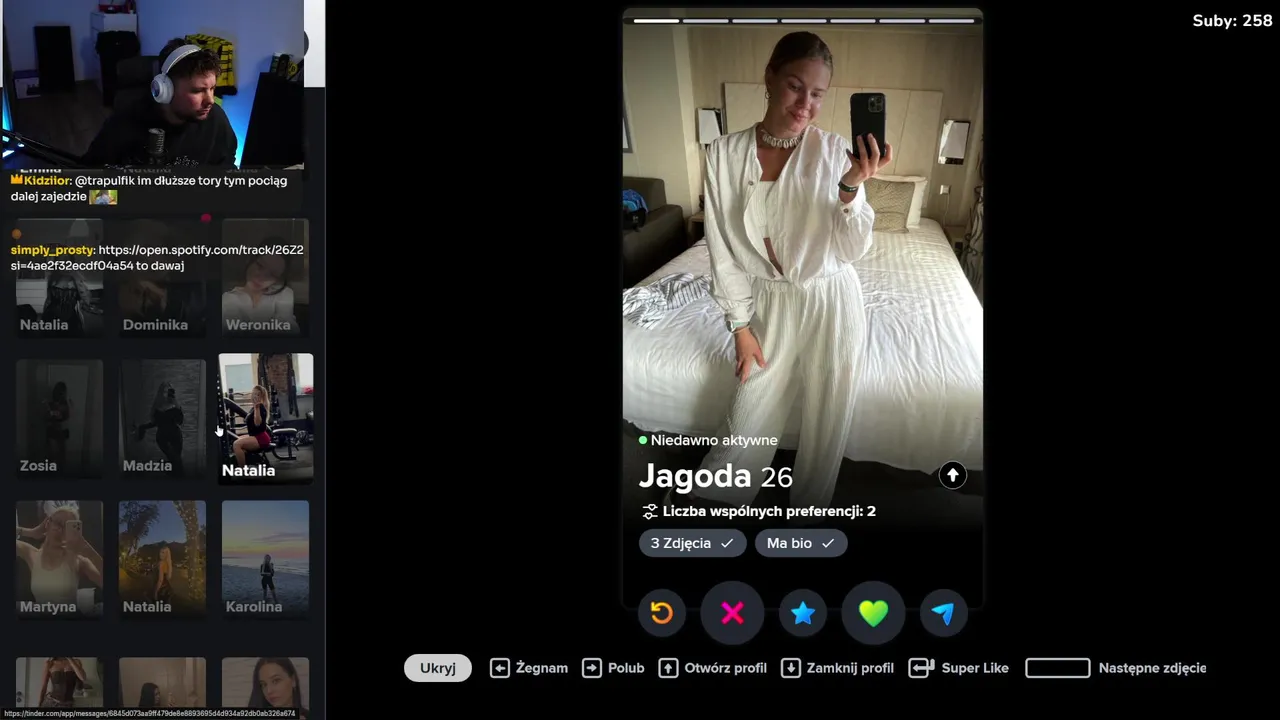Click the 'Żegnam' shortcut label
1280x720 pixels.
(542, 668)
